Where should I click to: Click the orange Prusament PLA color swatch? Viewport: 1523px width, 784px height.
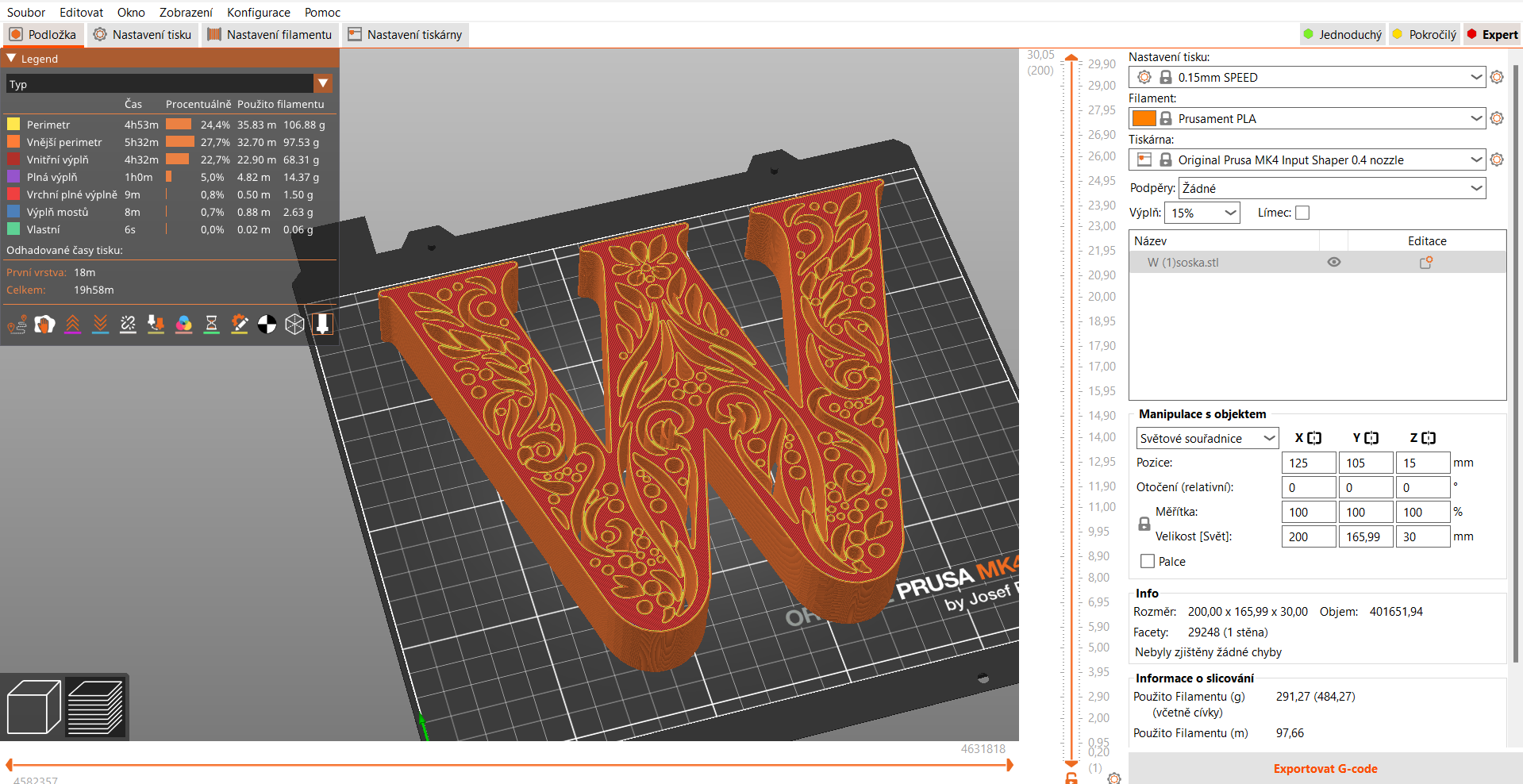click(1144, 118)
